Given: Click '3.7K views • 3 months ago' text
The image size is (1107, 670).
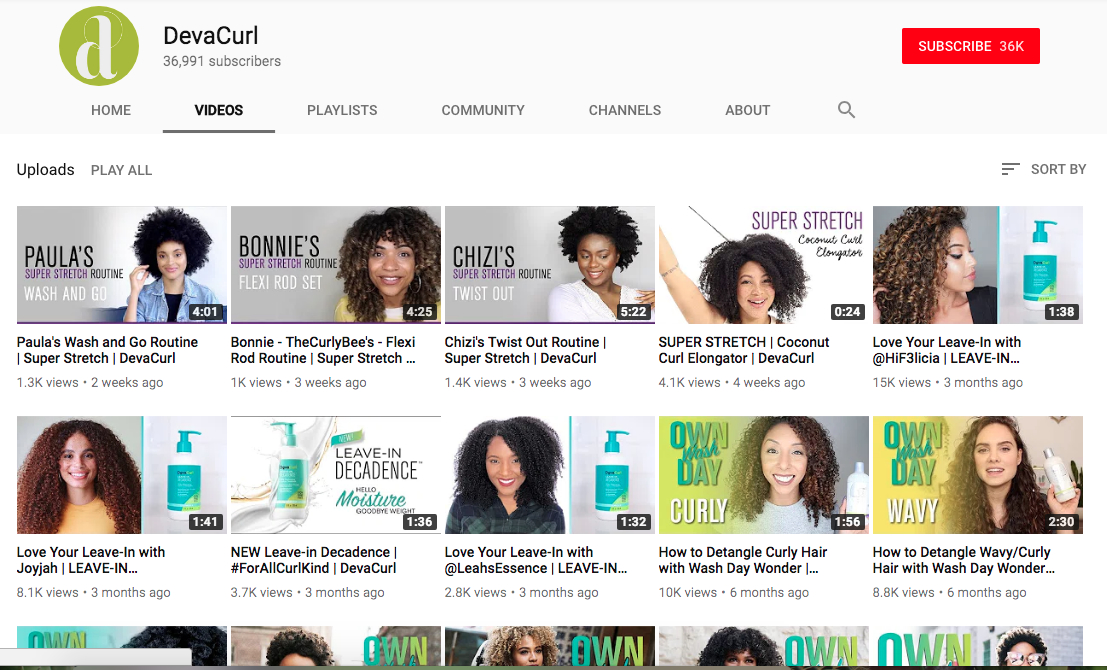Looking at the screenshot, I should coord(308,592).
